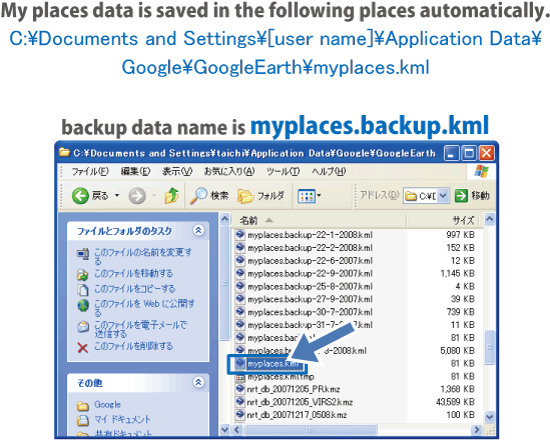550x440 pixels.
Task: Open the back button history dropdown
Action: (x=117, y=195)
